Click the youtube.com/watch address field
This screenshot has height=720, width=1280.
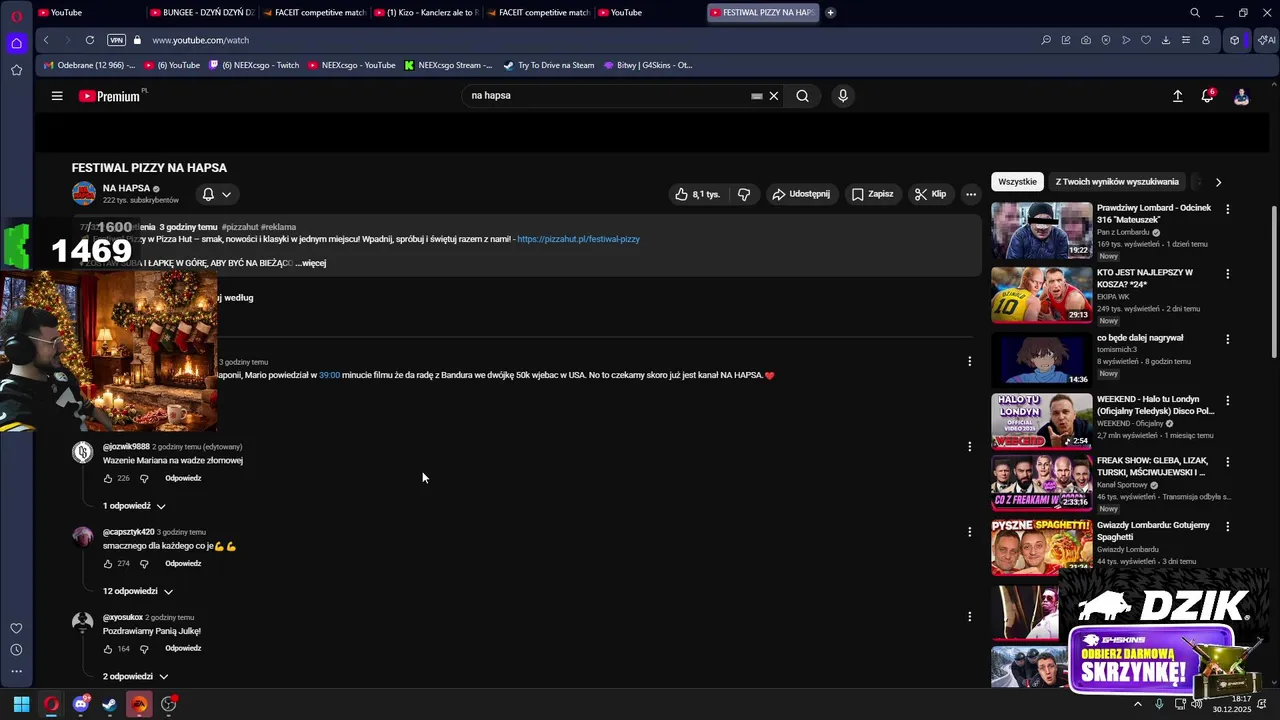tap(200, 40)
